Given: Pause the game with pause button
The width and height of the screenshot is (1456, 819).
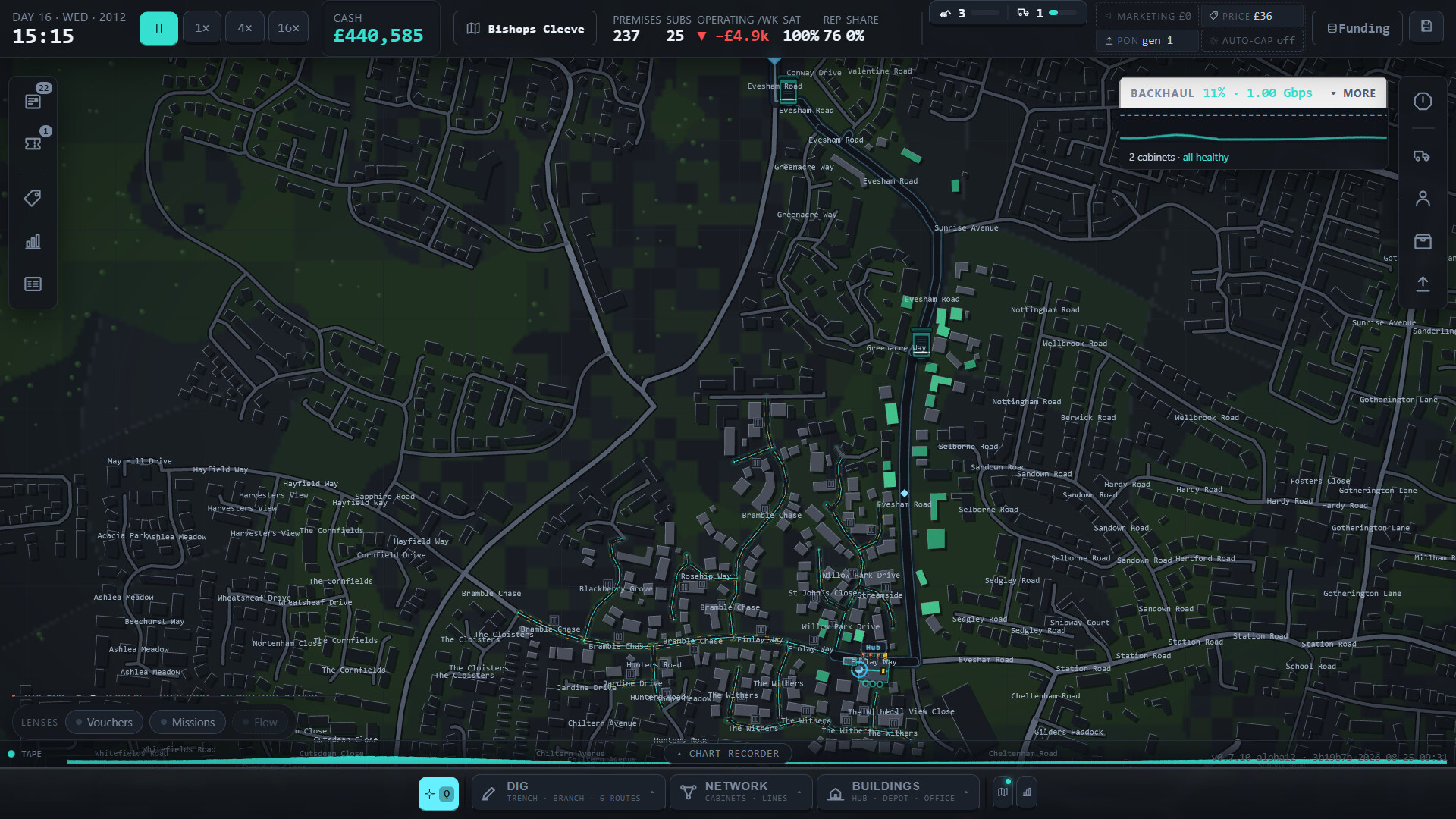Looking at the screenshot, I should 158,28.
